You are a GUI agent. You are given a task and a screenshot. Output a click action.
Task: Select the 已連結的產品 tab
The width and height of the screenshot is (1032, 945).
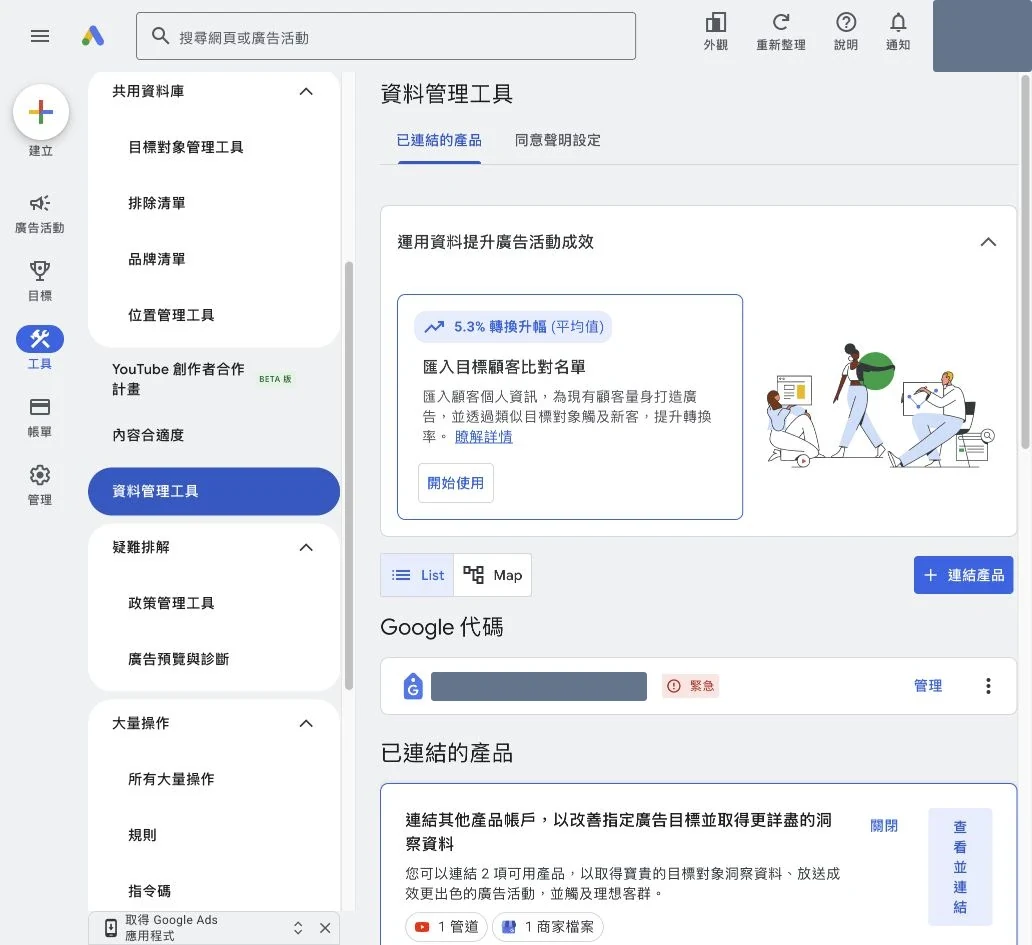tap(439, 140)
